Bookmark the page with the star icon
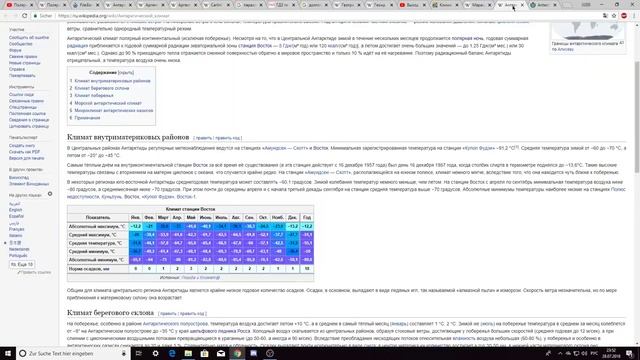This screenshot has width=640, height=360. tap(614, 16)
